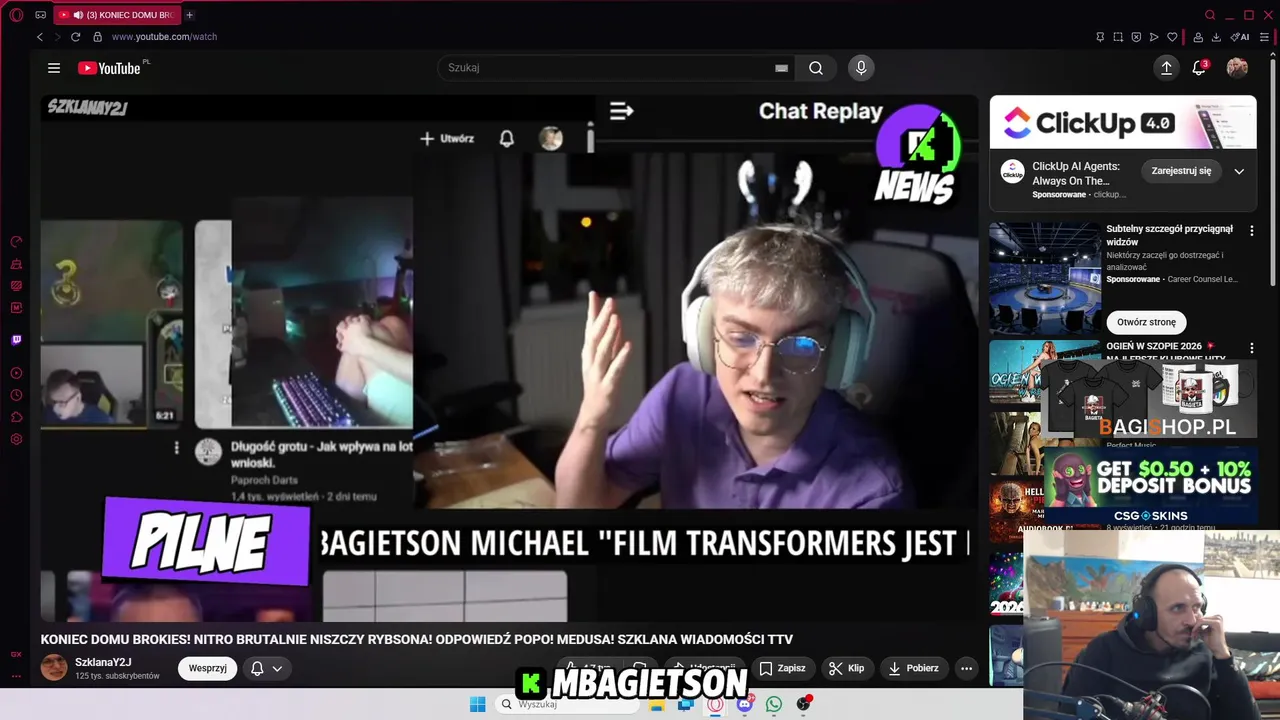The height and width of the screenshot is (720, 1280).
Task: Open Discord from the taskbar
Action: tap(744, 704)
